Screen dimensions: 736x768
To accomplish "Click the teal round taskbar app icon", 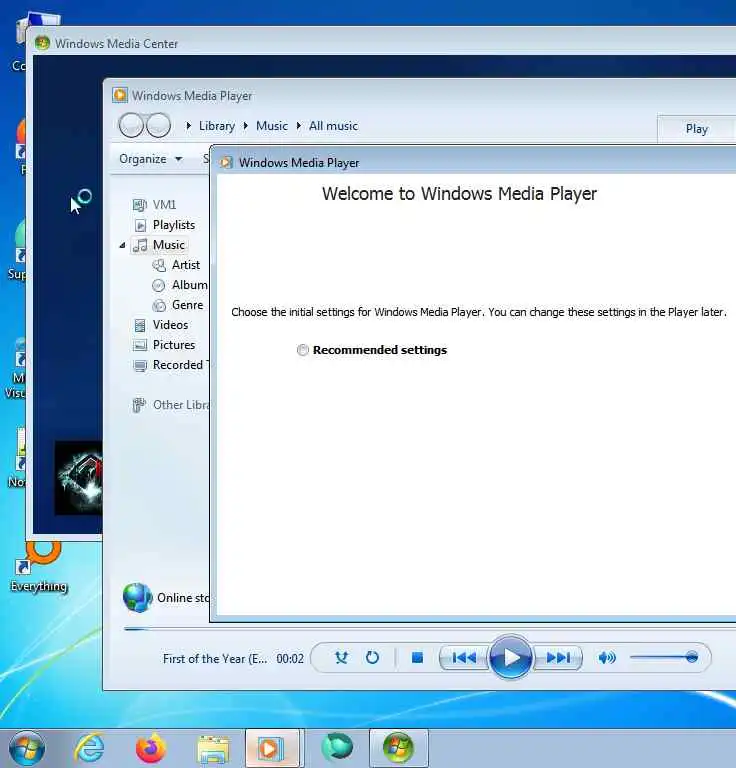I will 337,747.
